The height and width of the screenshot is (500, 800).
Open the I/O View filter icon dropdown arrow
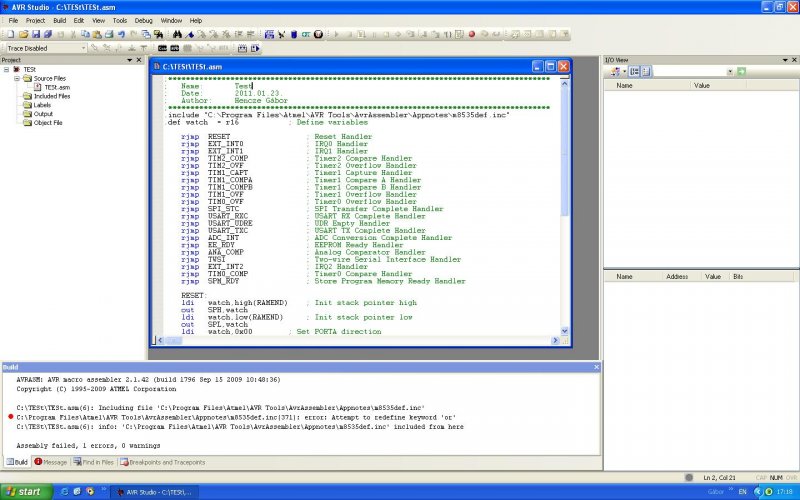coord(624,71)
